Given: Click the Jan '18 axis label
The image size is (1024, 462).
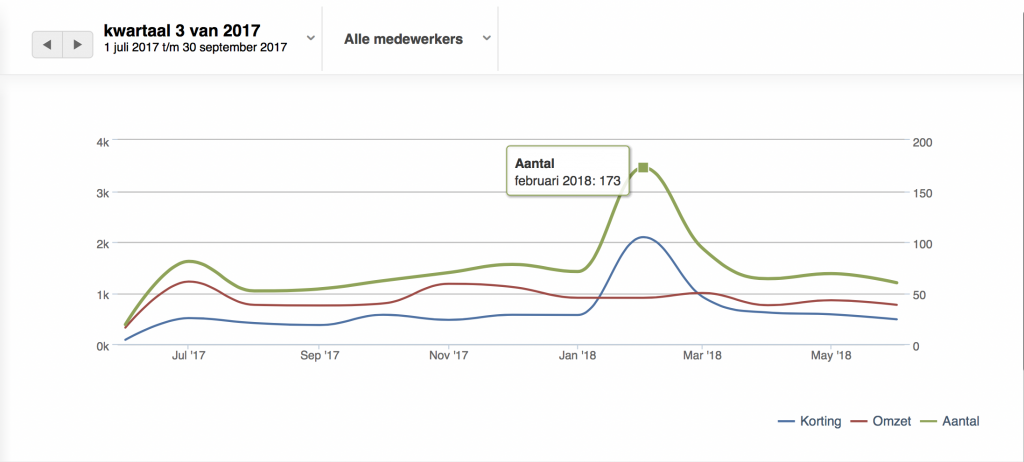Looking at the screenshot, I should (x=579, y=355).
